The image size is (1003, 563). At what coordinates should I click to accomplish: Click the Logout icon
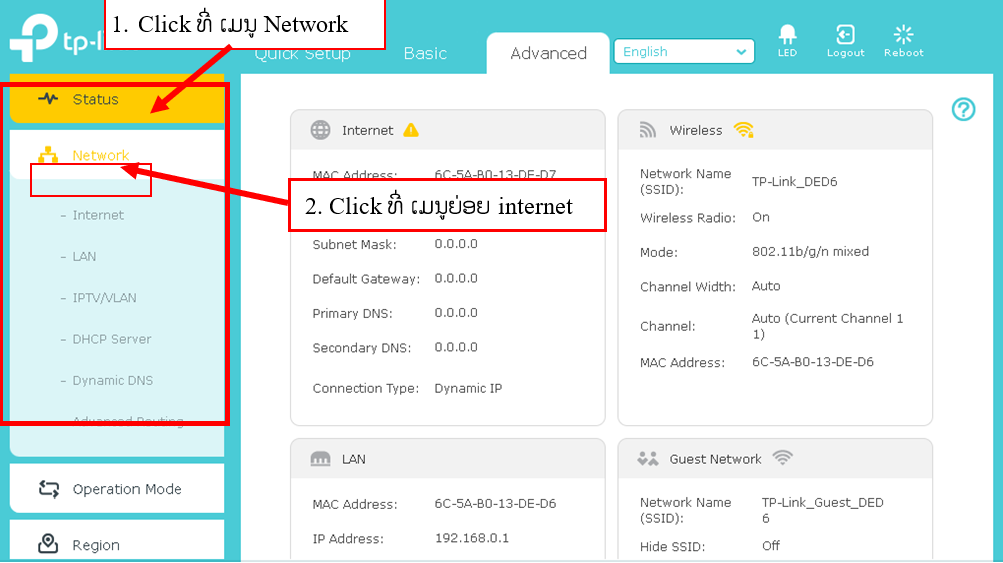845,35
